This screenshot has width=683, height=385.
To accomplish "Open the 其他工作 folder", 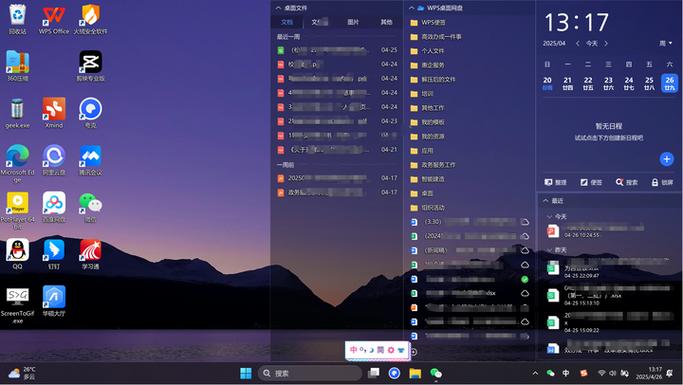I will (x=427, y=108).
